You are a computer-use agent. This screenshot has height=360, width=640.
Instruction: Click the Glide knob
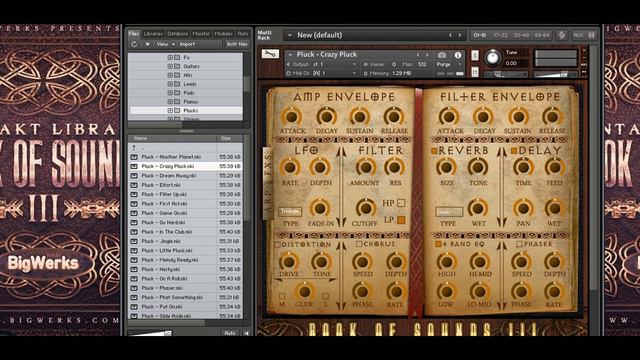click(x=304, y=291)
